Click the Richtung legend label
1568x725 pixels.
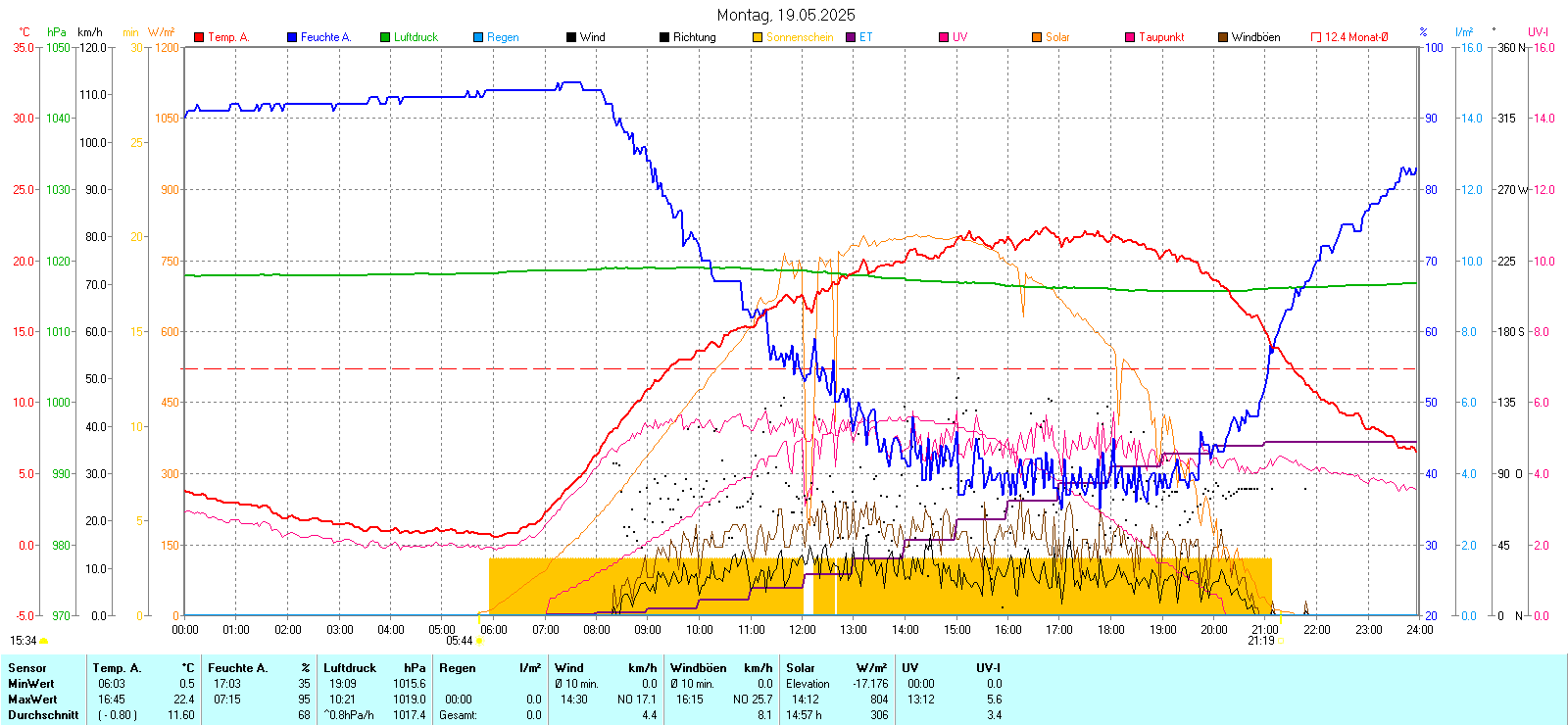point(694,37)
